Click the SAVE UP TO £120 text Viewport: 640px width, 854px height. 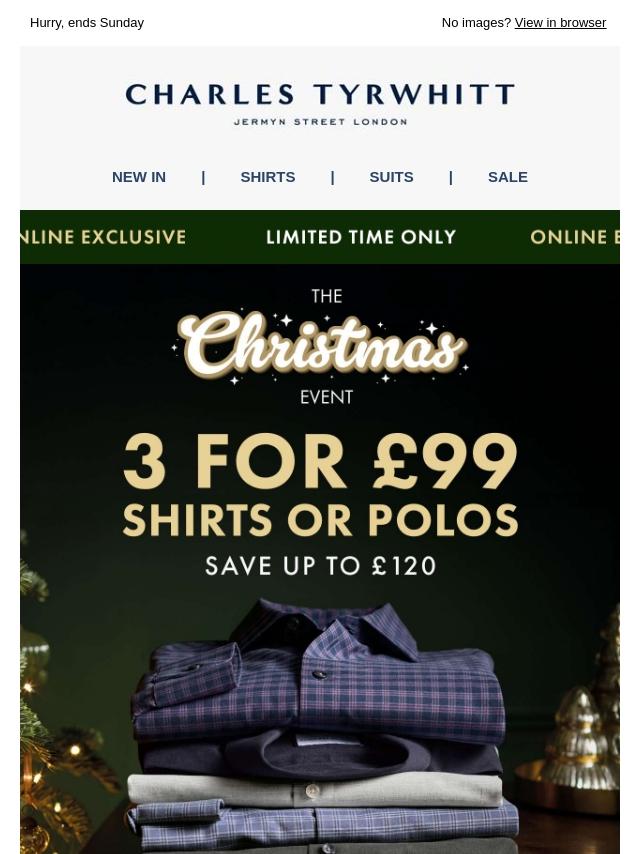coord(320,566)
